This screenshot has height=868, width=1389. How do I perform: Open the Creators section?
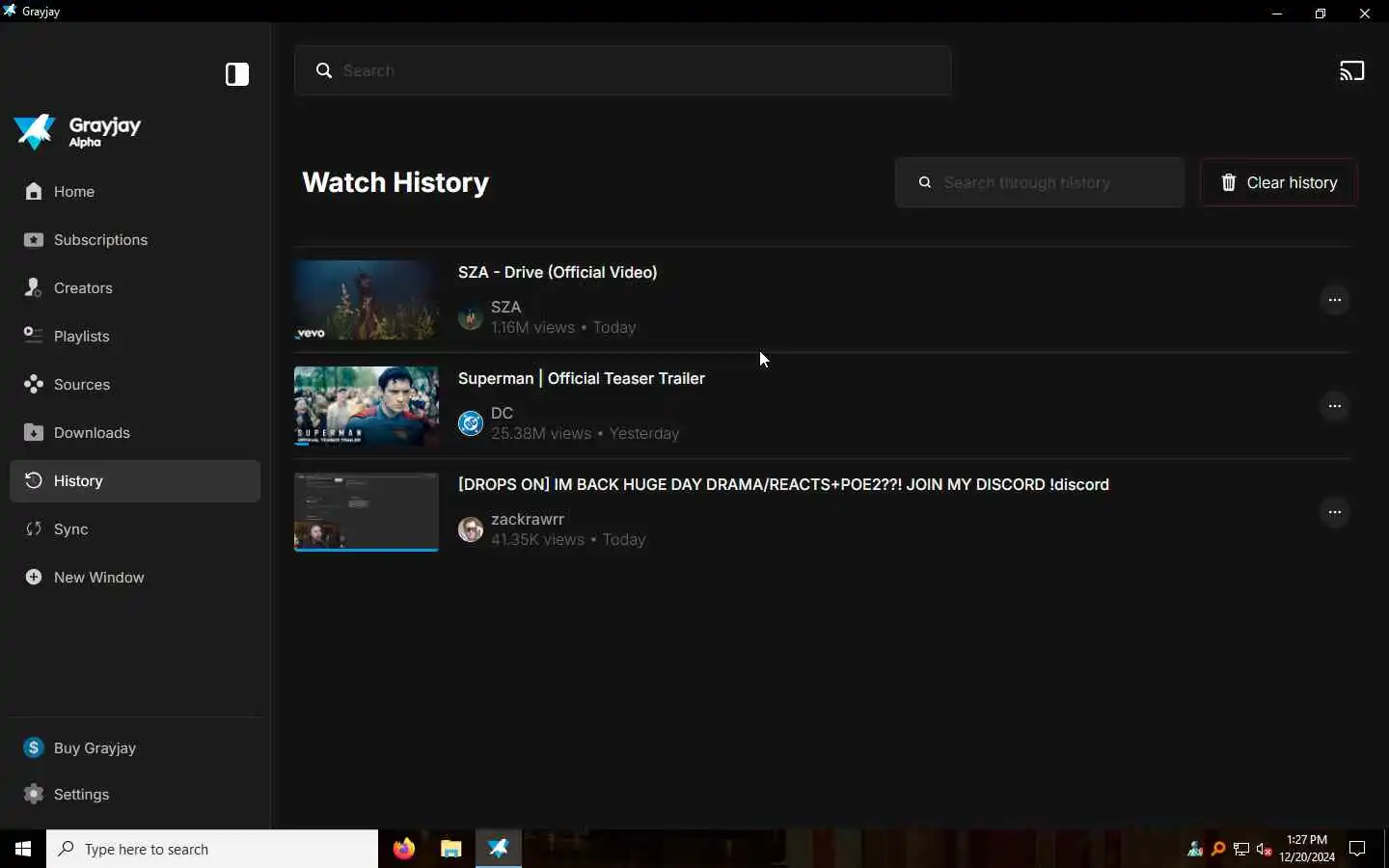pos(135,288)
